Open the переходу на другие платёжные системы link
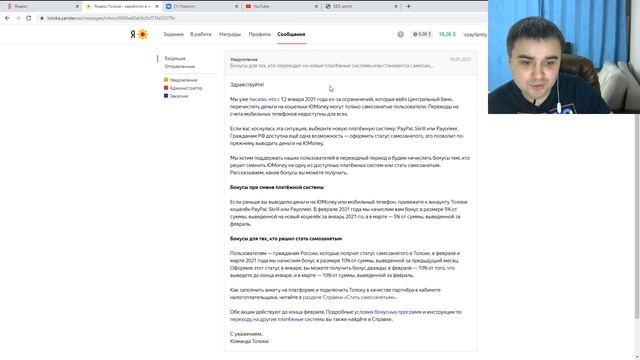The image size is (640, 360). coord(277,319)
